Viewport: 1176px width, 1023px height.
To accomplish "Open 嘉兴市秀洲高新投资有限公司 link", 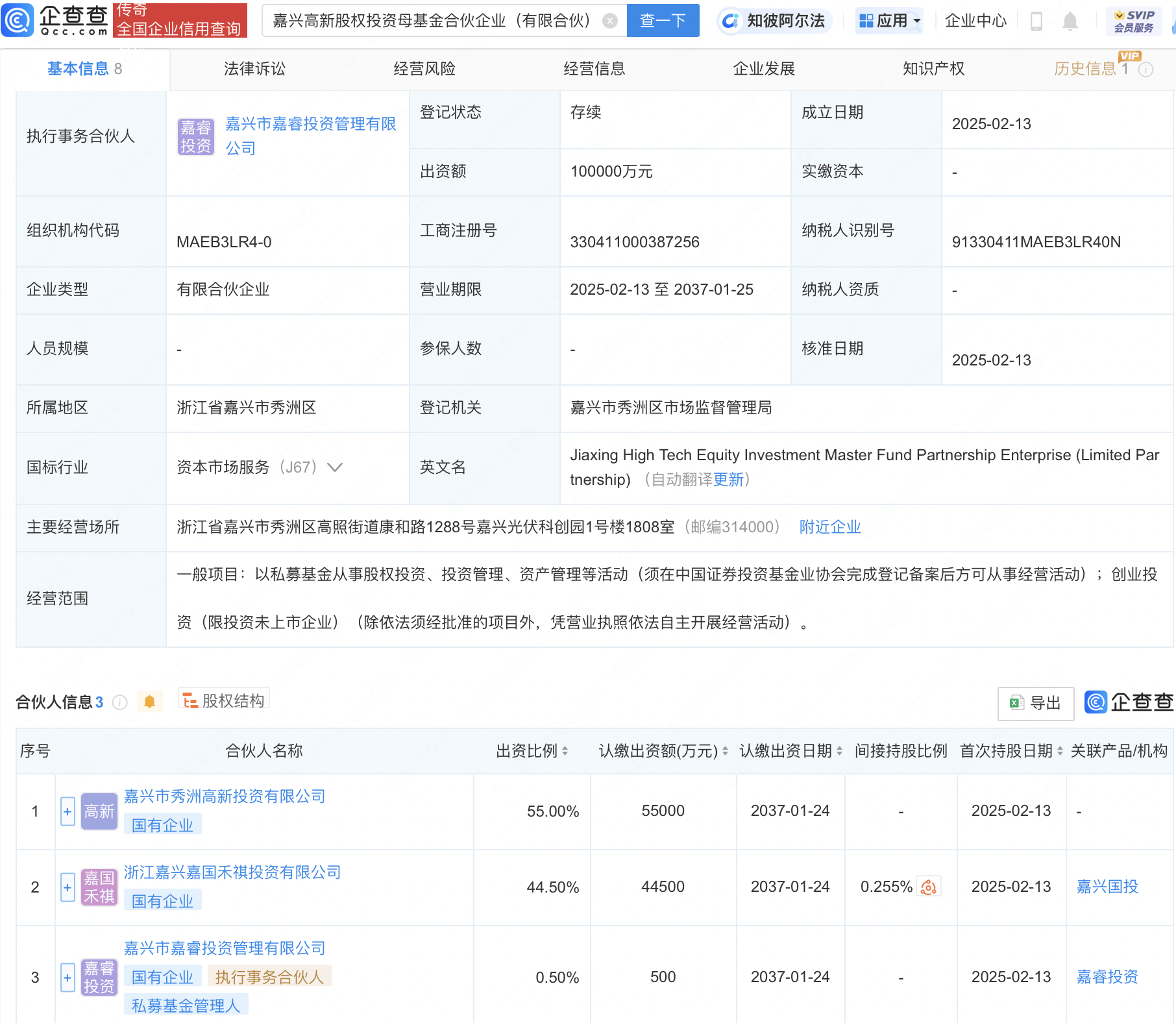I will (x=225, y=796).
